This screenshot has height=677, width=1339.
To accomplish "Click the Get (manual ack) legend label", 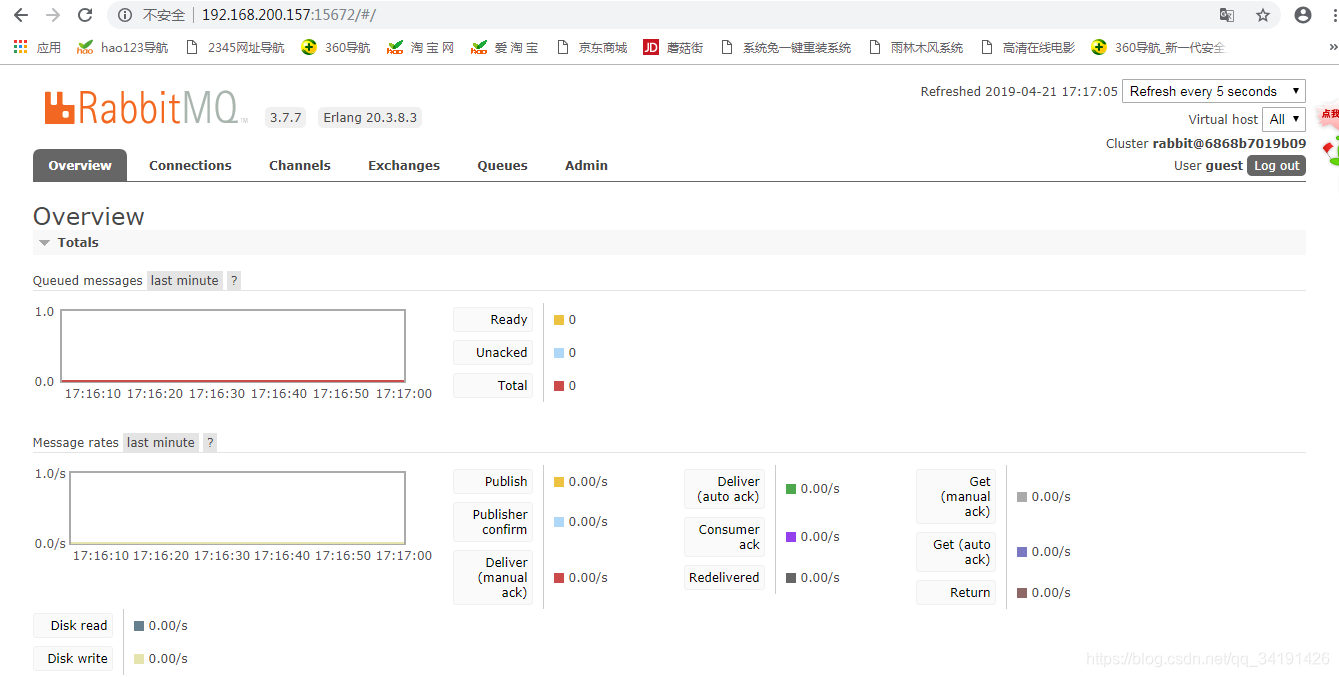I will [956, 497].
